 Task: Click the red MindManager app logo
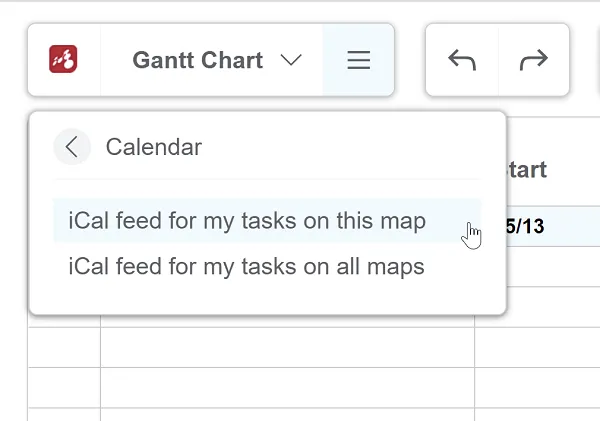(63, 60)
